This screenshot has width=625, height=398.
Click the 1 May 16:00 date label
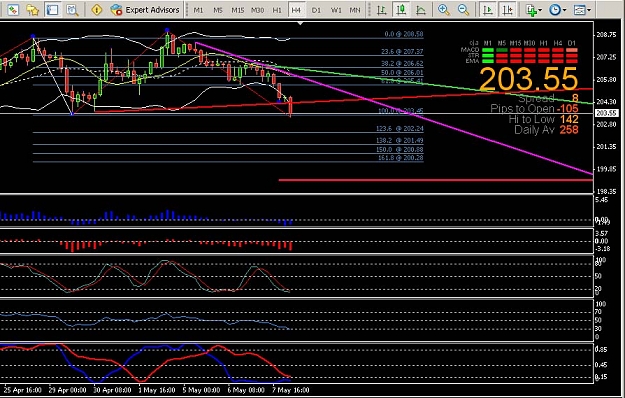coord(156,390)
